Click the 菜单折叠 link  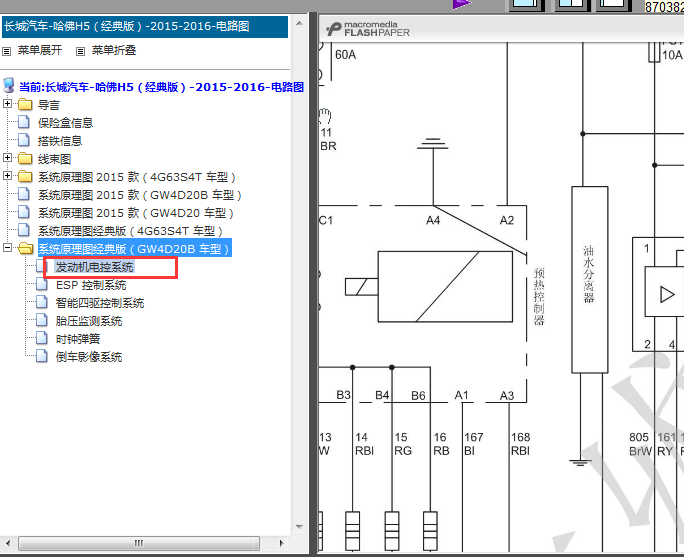pyautogui.click(x=114, y=50)
